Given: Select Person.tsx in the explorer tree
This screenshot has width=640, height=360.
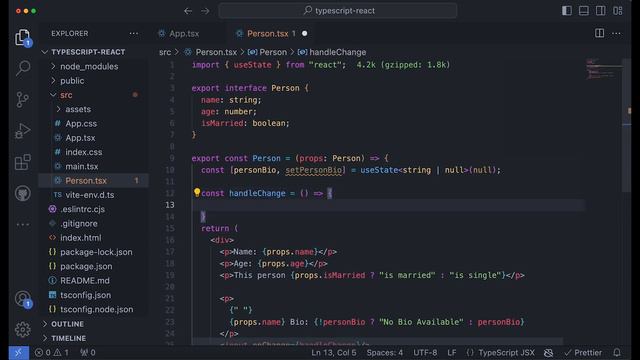Looking at the screenshot, I should pyautogui.click(x=93, y=181).
